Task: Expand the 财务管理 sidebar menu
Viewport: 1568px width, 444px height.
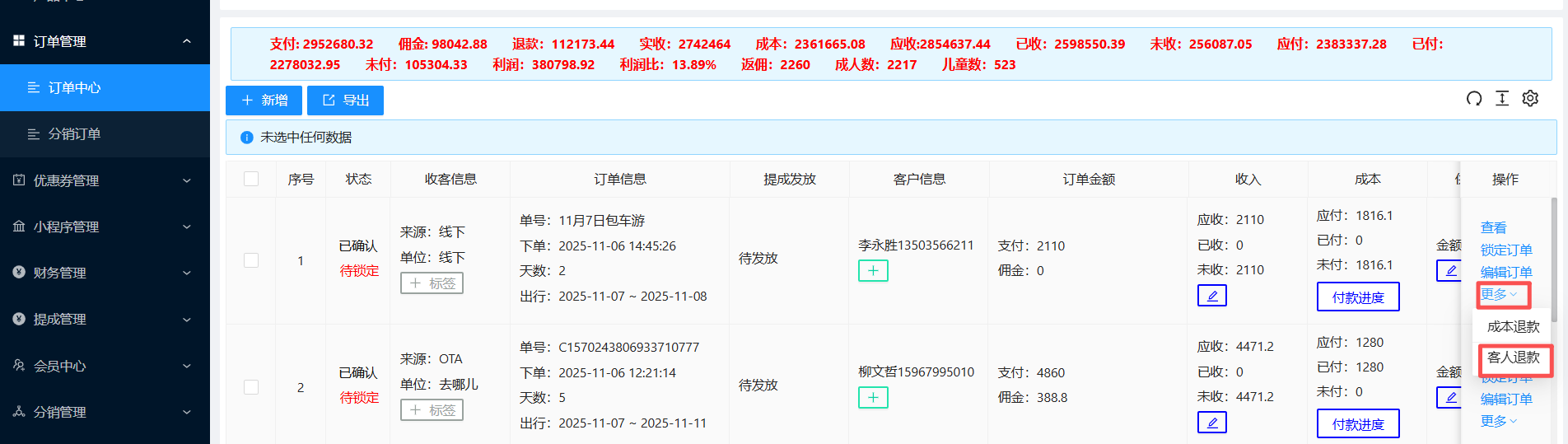Action: click(105, 273)
